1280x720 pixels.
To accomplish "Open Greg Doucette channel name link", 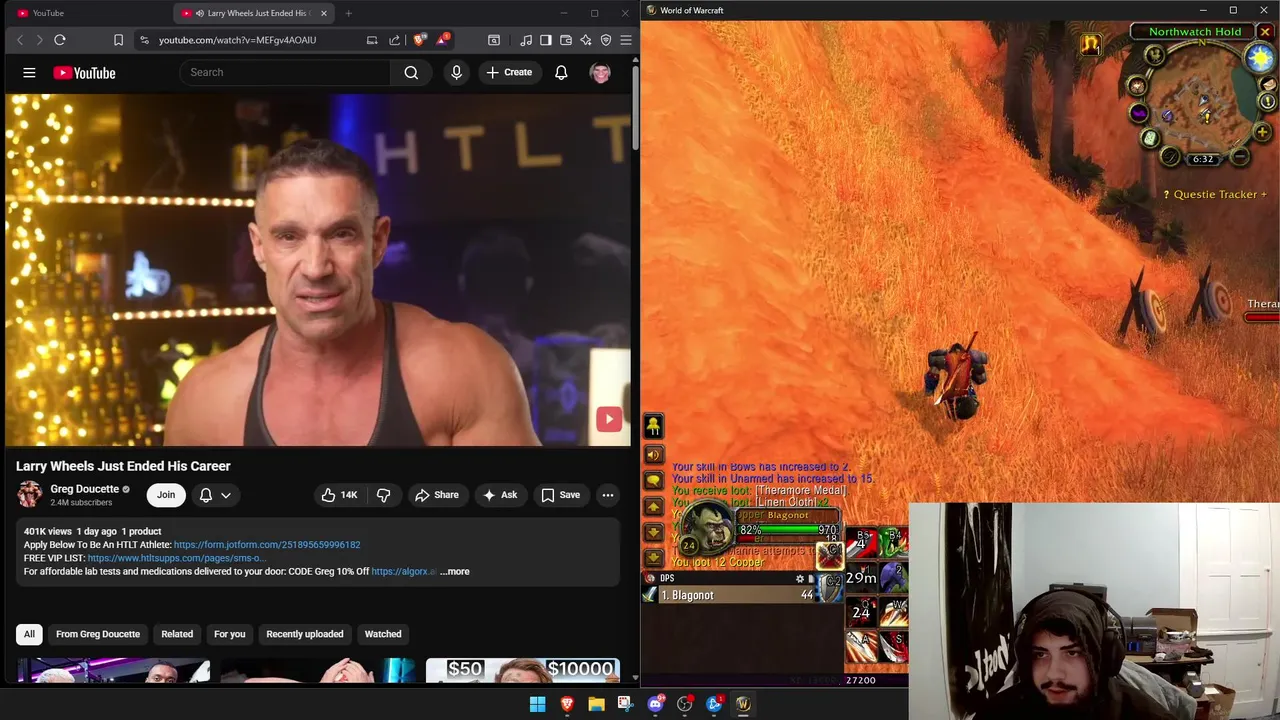I will click(84, 489).
